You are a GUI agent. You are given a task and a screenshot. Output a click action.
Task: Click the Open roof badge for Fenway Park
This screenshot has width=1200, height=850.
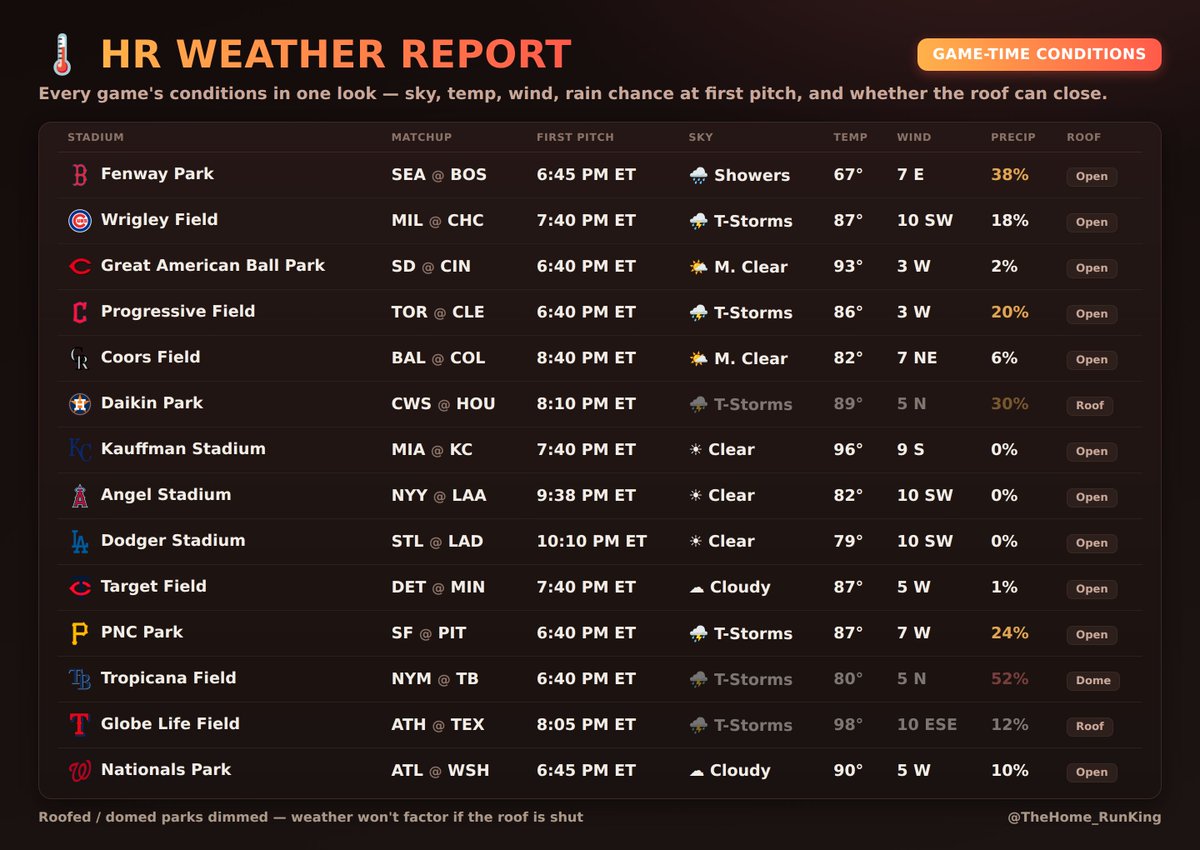[1091, 176]
